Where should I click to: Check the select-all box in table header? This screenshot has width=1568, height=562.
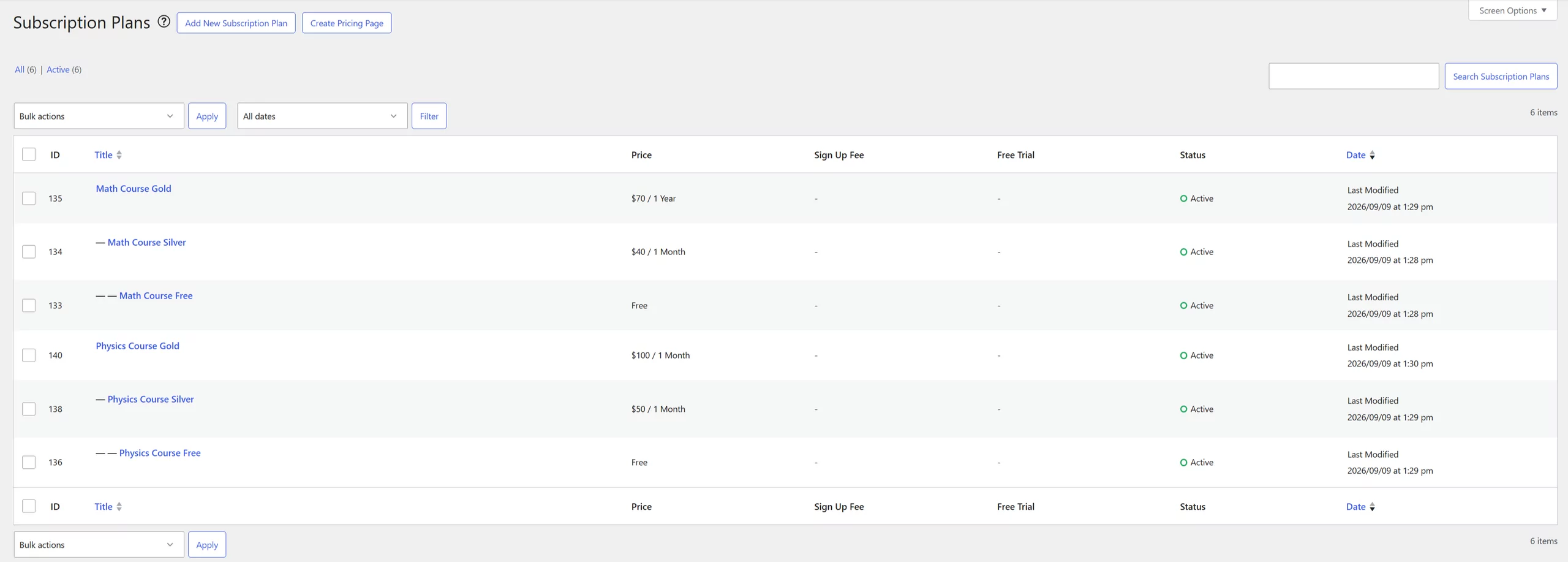[29, 154]
